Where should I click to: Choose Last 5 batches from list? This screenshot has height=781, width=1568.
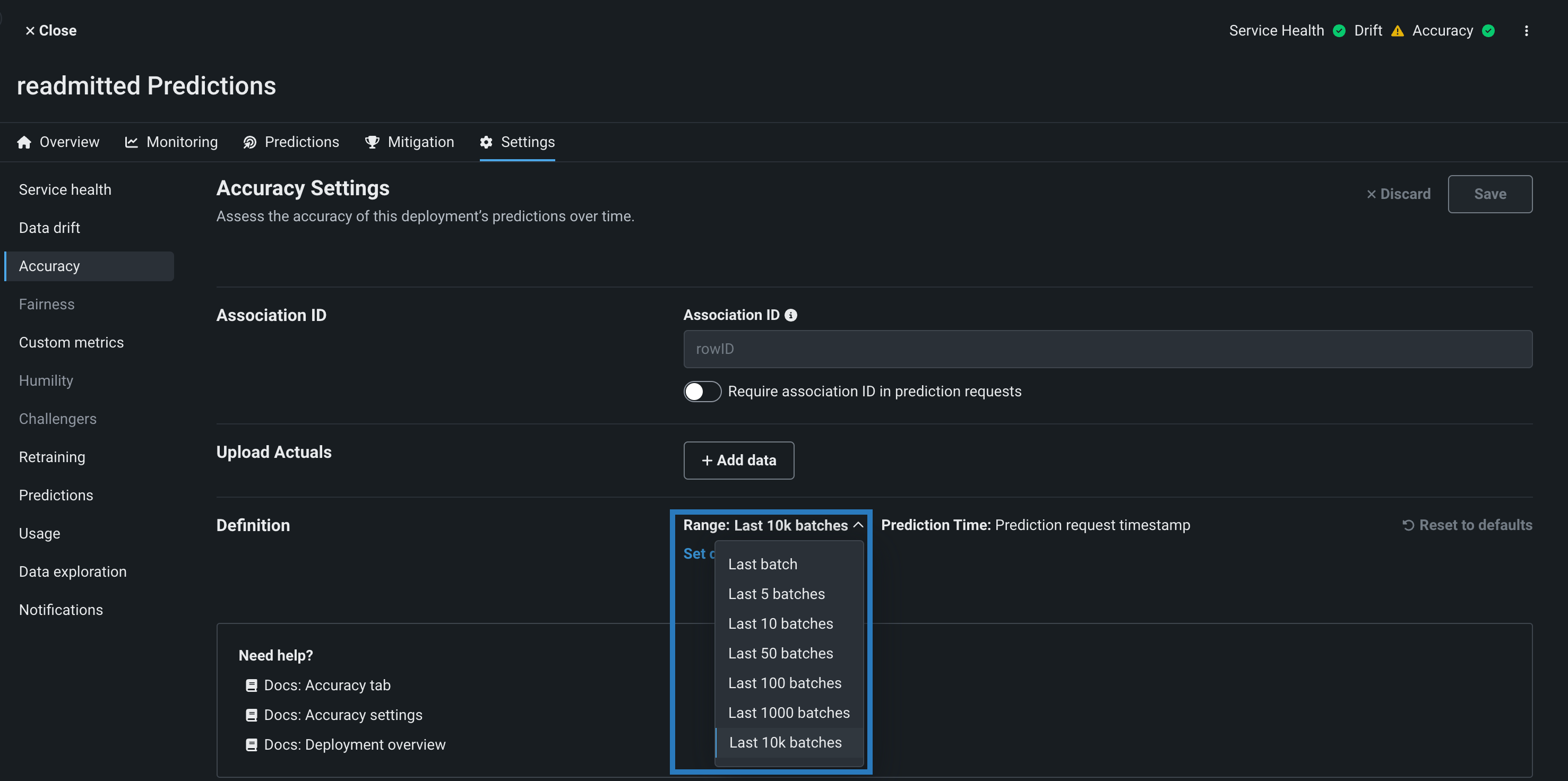[776, 594]
